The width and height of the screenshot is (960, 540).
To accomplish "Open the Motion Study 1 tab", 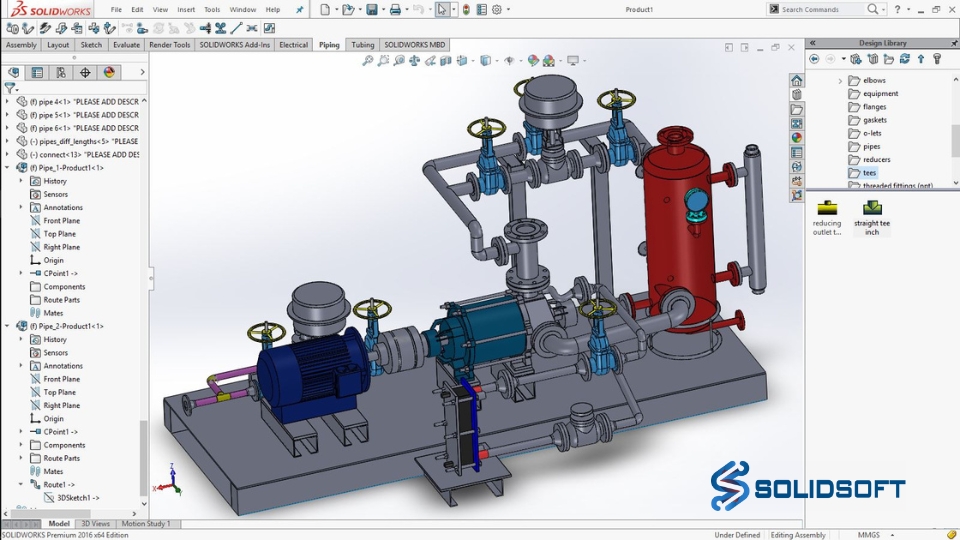I will 146,523.
